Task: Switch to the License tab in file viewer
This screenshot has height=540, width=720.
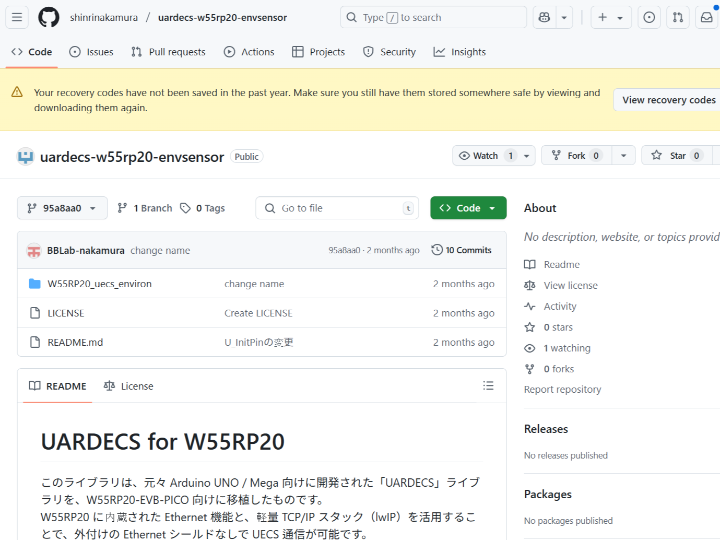Action: 129,386
